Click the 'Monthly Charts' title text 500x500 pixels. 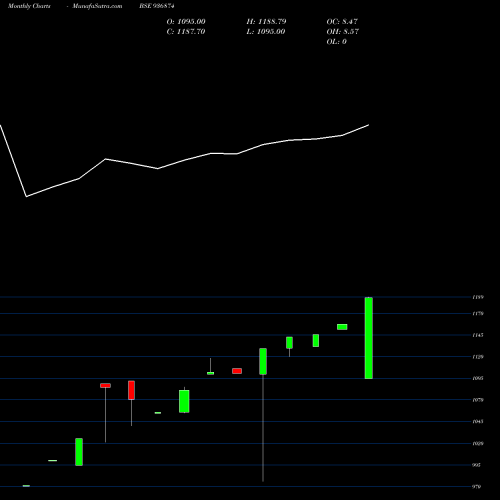point(29,6)
